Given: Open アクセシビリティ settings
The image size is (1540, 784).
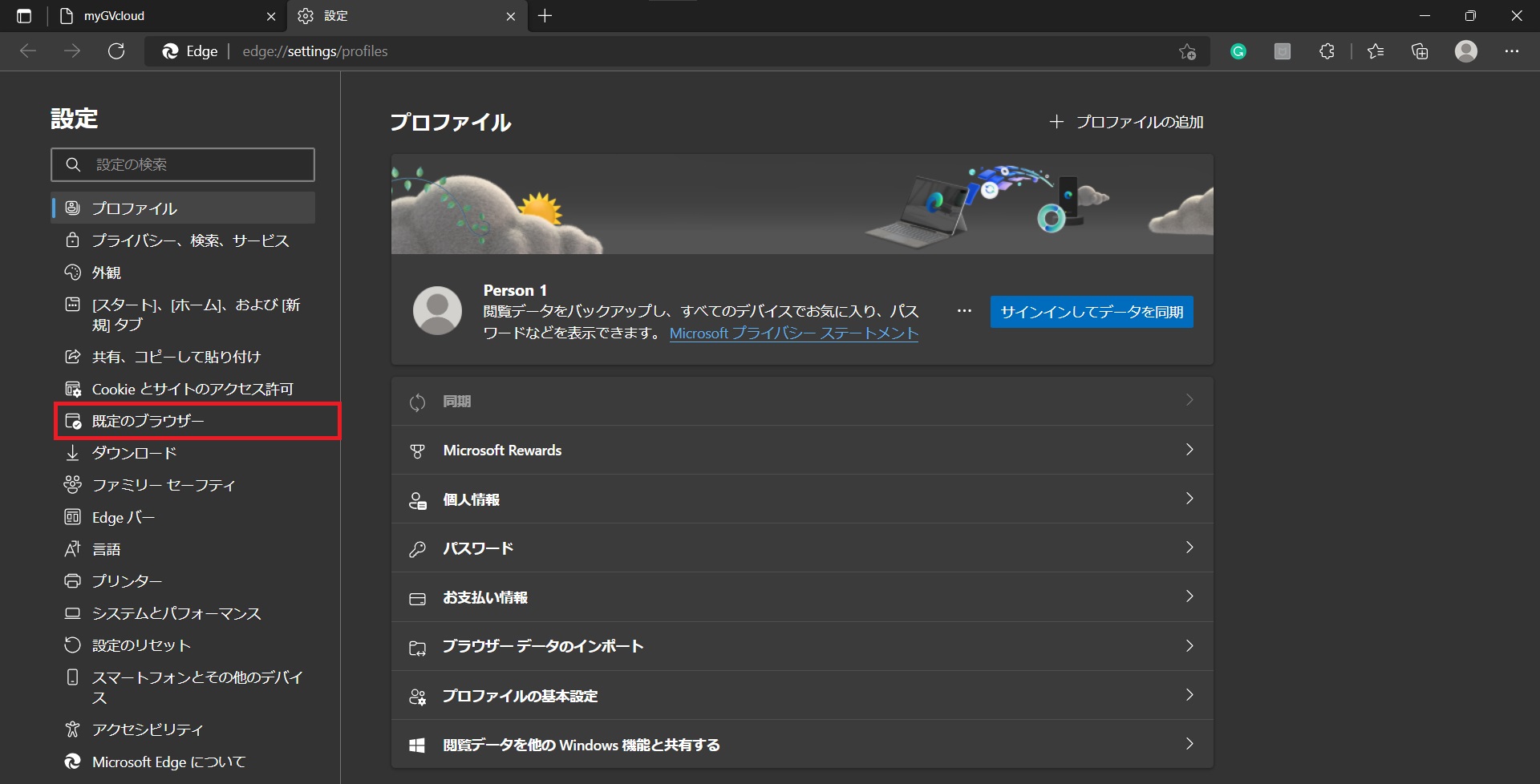Looking at the screenshot, I should [x=184, y=729].
